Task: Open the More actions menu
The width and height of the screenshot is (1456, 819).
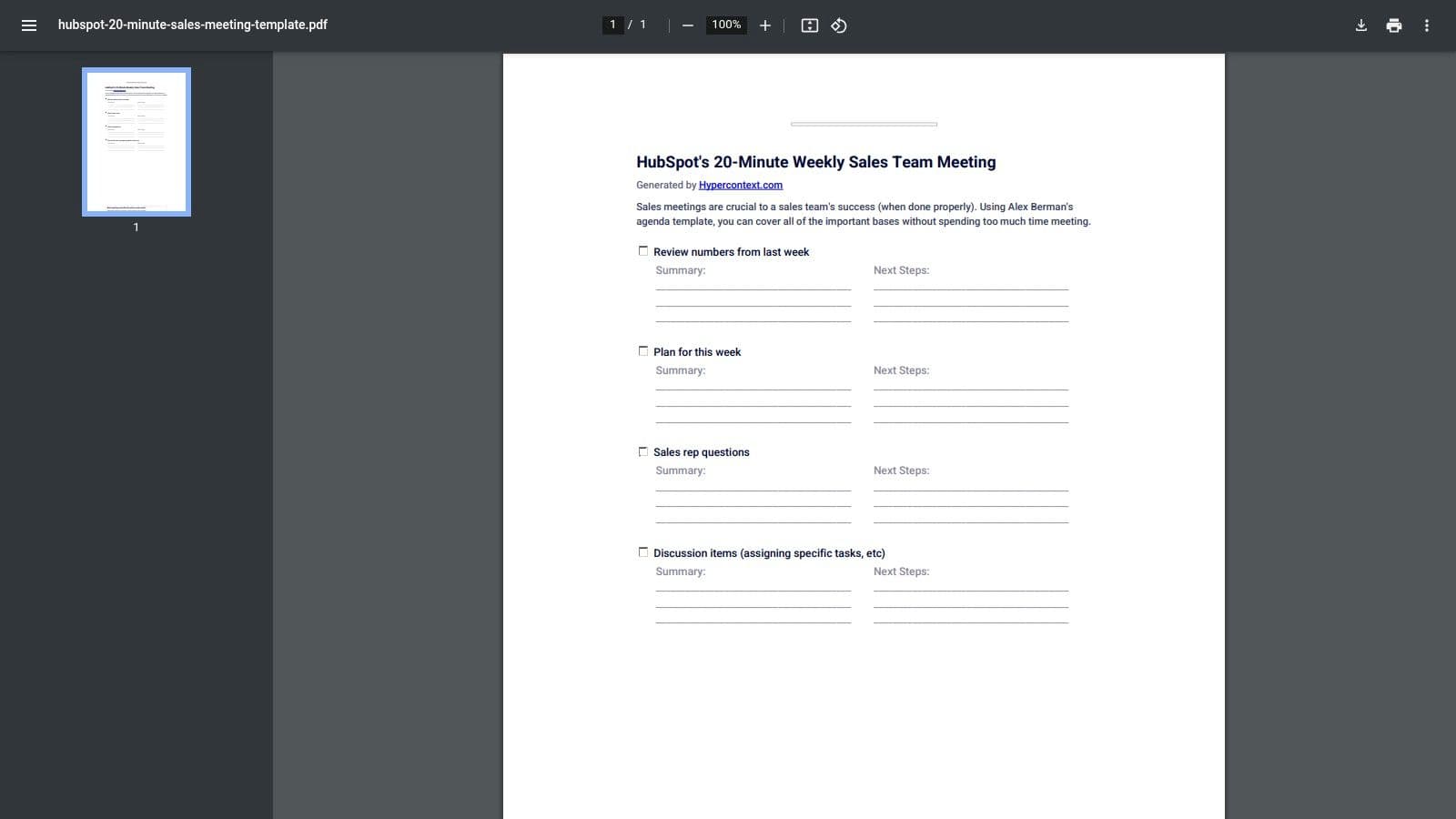Action: [x=1427, y=25]
